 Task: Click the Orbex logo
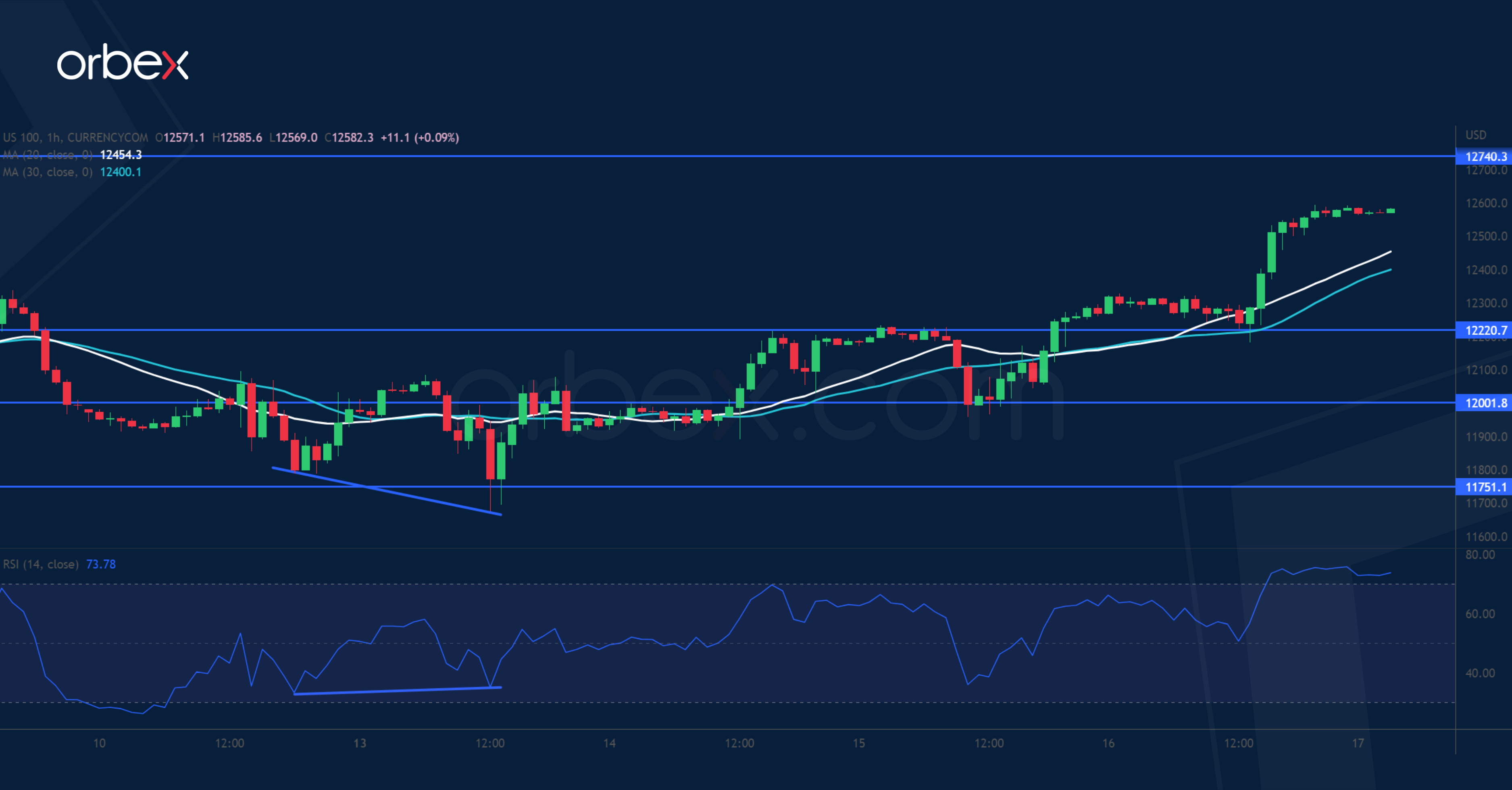[x=122, y=62]
